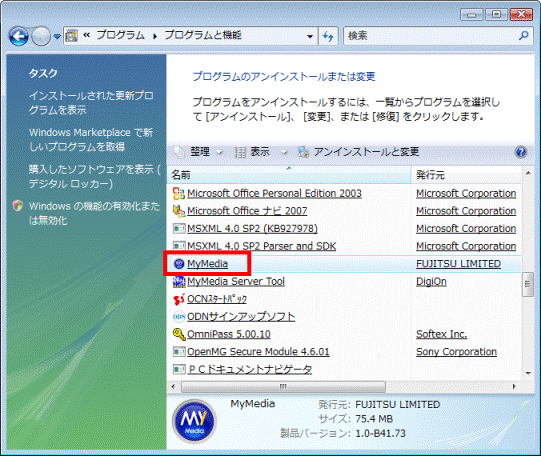Click the MyMedia Server Tool icon
The height and width of the screenshot is (456, 541).
click(x=179, y=281)
